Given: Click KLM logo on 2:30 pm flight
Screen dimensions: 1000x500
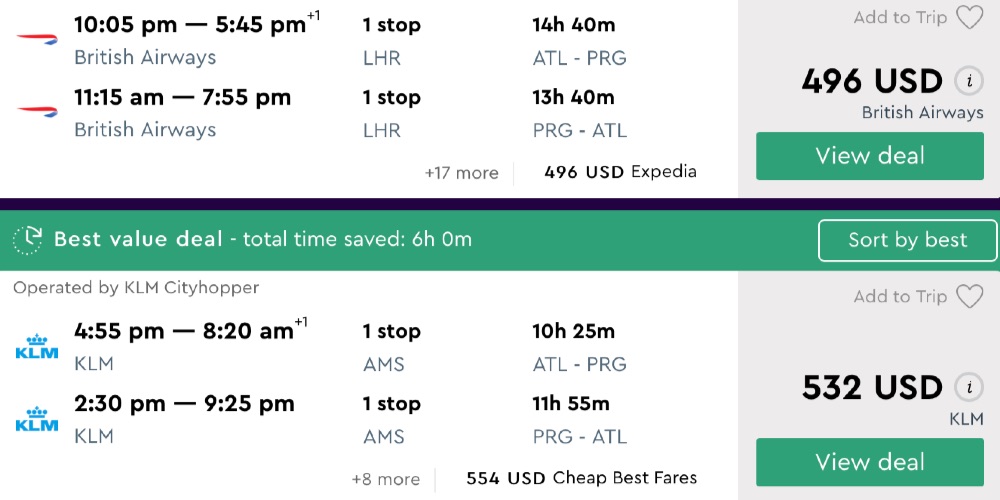Looking at the screenshot, I should pyautogui.click(x=37, y=417).
